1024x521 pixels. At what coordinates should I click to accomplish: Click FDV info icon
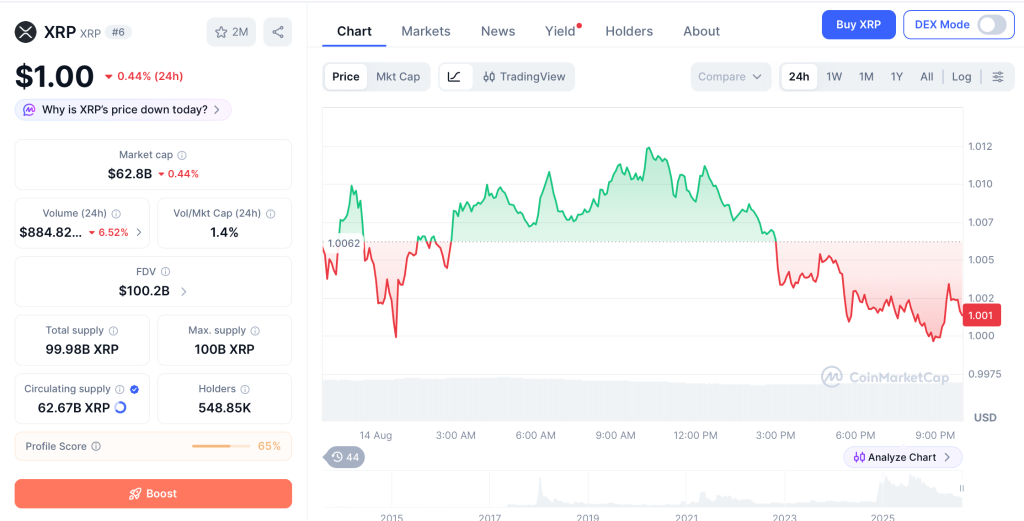[166, 272]
